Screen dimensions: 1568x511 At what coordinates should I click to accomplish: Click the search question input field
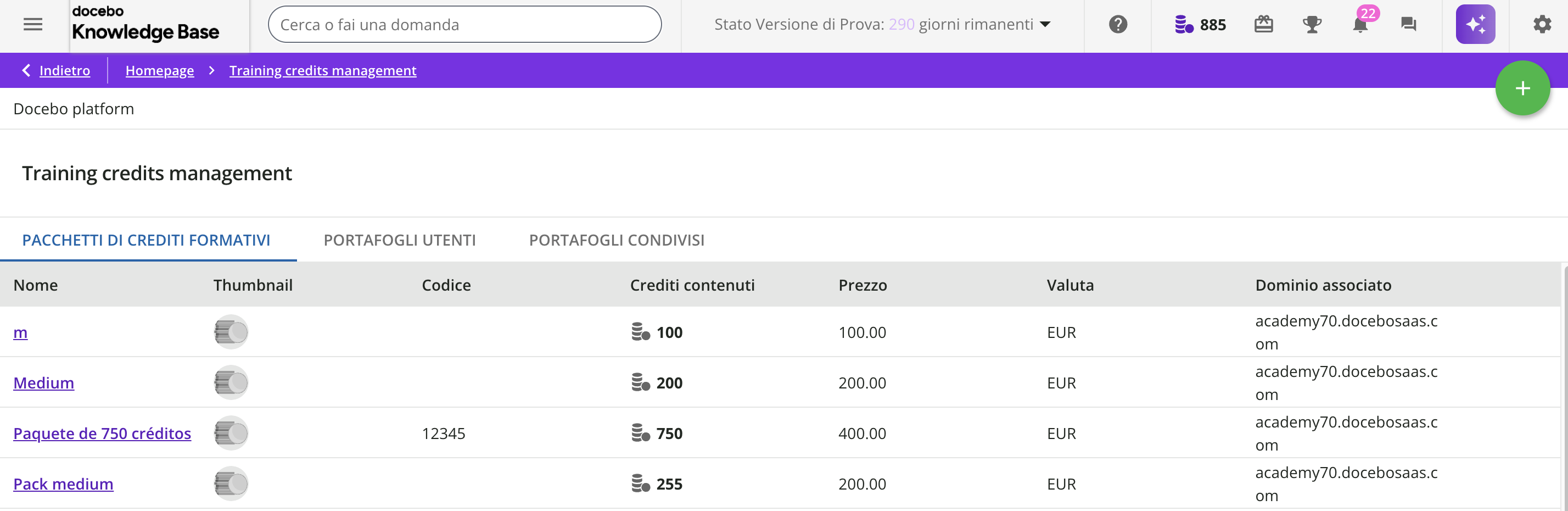[x=464, y=24]
